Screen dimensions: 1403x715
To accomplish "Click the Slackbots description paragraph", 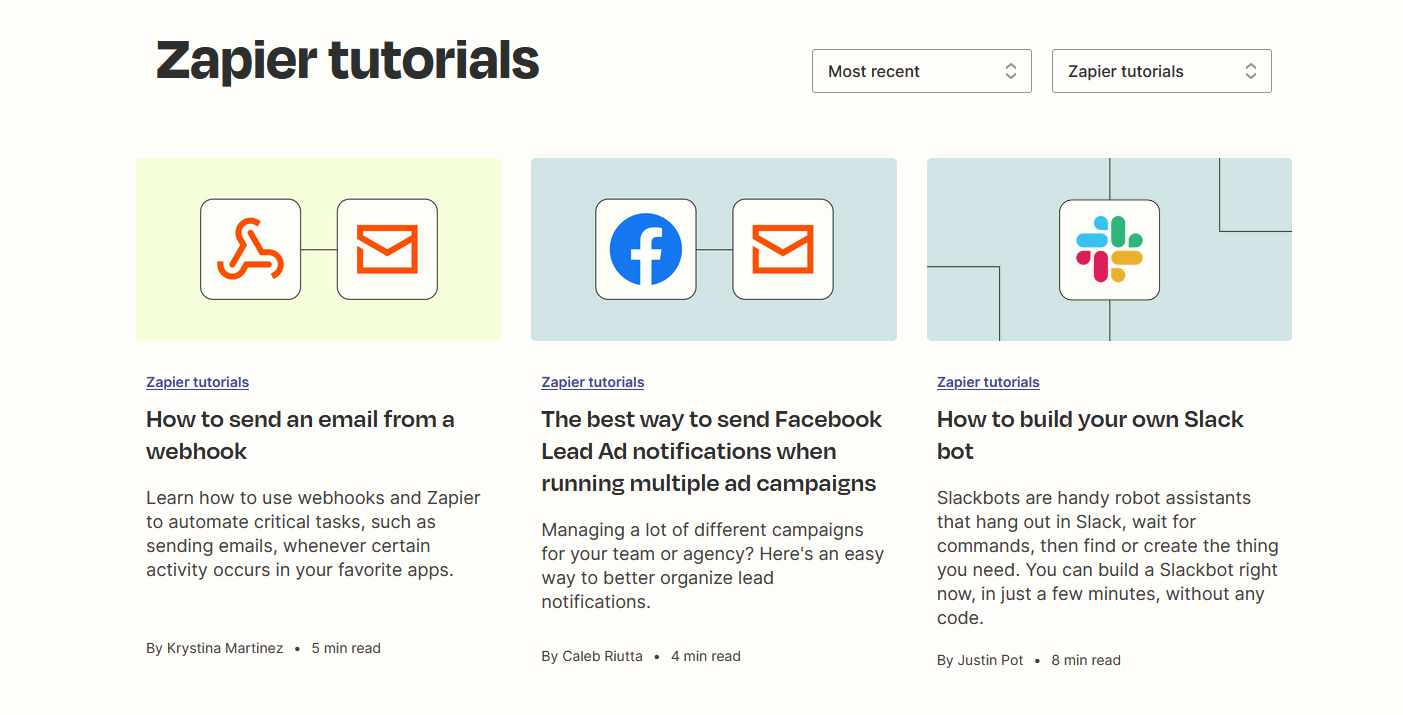I will (1108, 557).
